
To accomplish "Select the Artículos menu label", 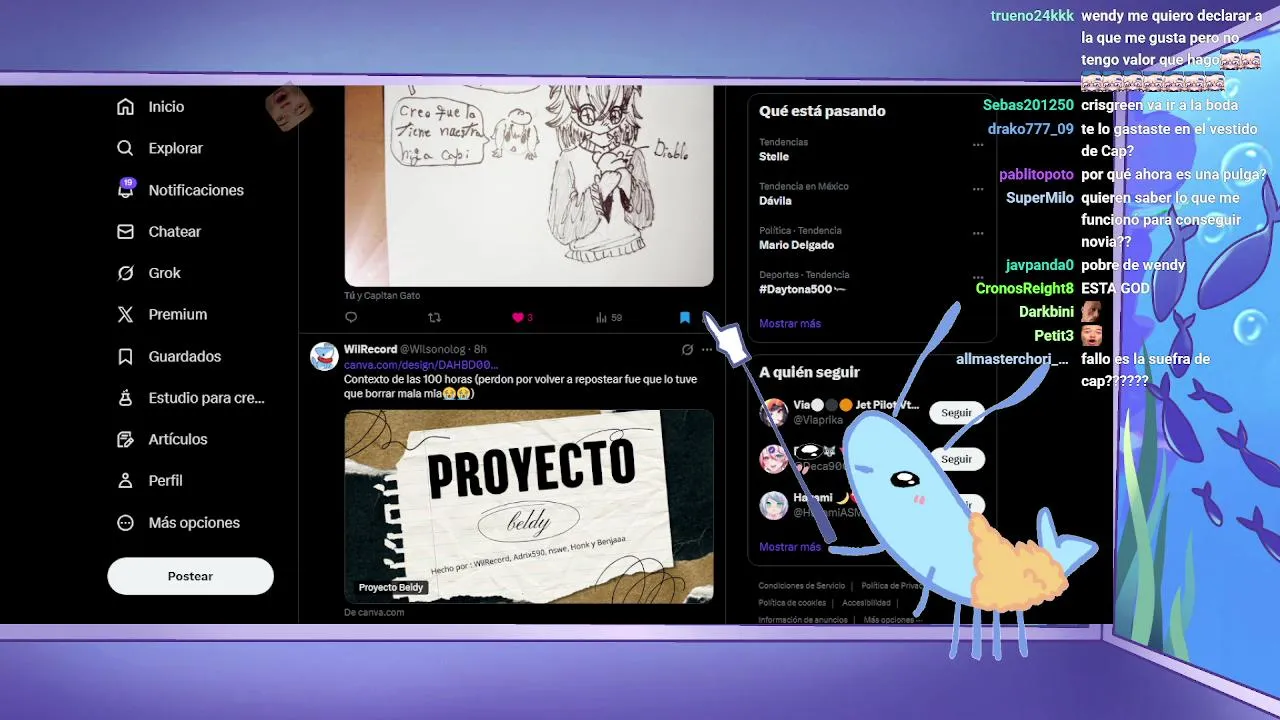I will (x=178, y=439).
